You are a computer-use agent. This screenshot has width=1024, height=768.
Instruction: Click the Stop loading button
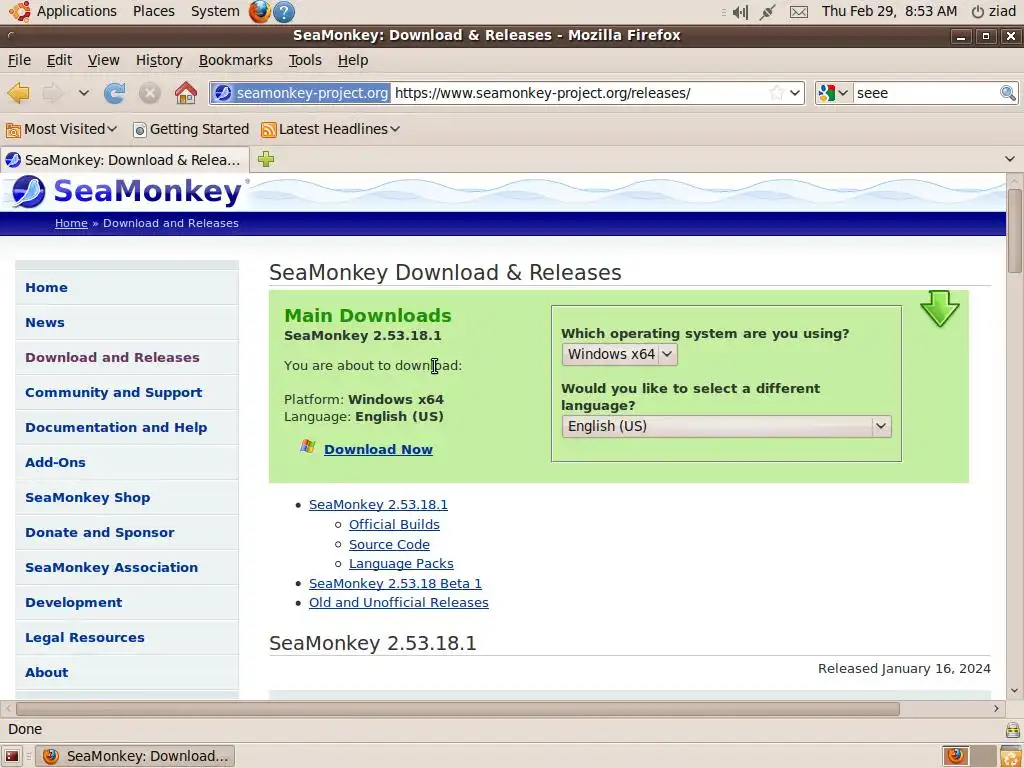pyautogui.click(x=150, y=93)
